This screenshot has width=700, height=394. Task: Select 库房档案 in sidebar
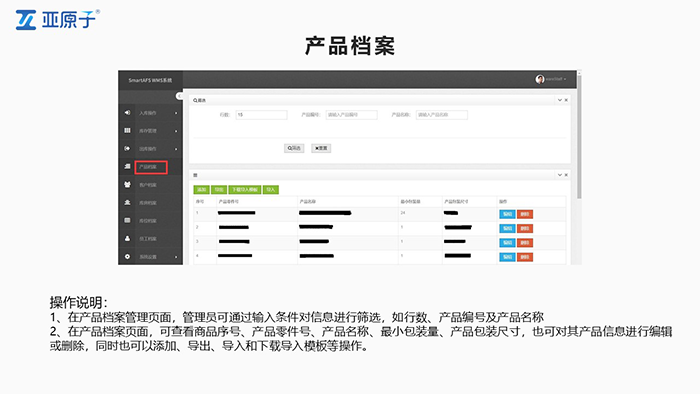click(x=148, y=203)
